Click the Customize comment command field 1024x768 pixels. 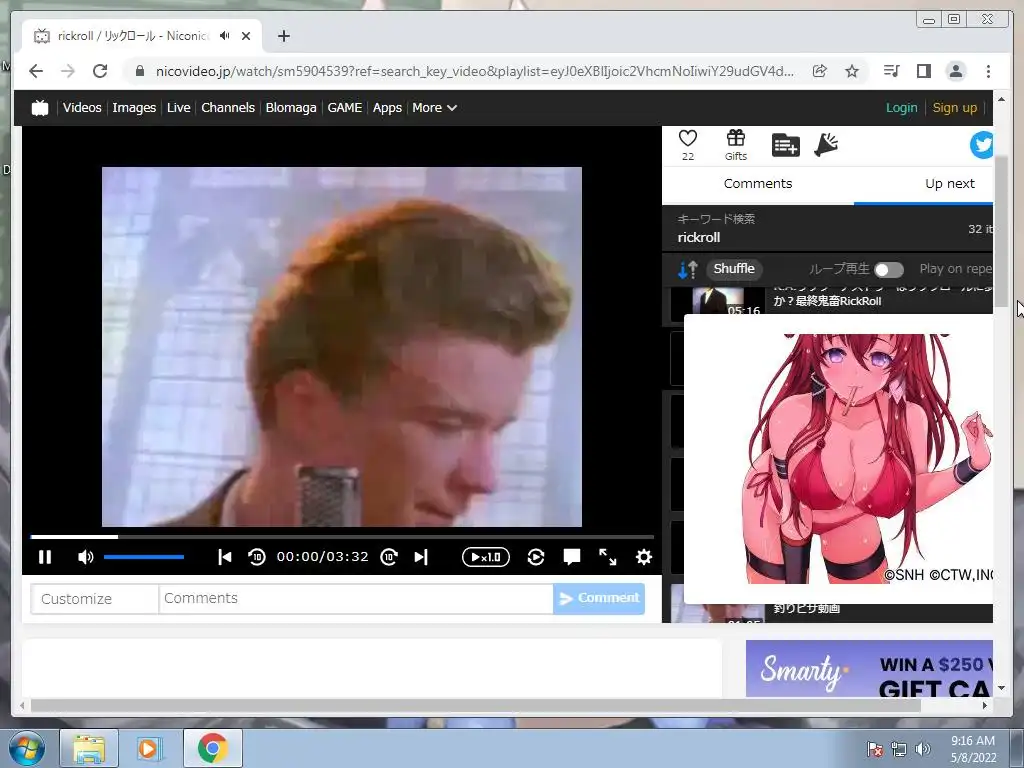tap(95, 599)
